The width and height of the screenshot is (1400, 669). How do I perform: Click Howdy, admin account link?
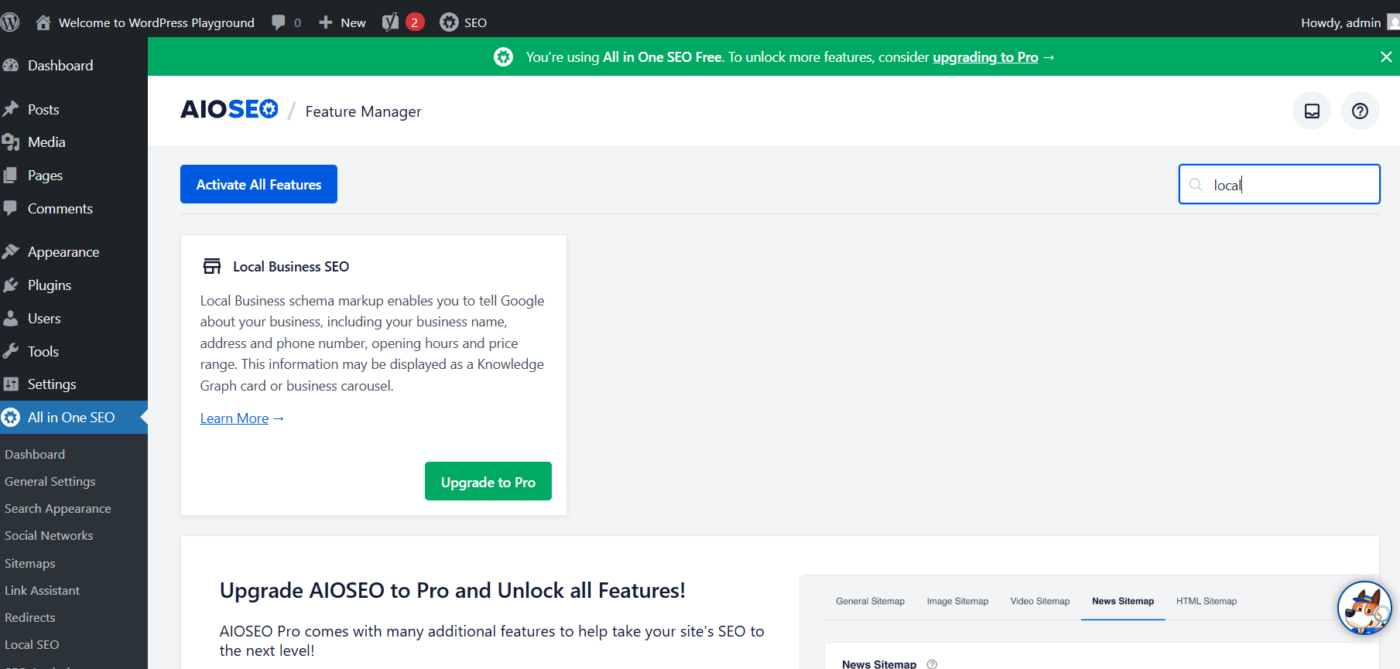[1340, 22]
